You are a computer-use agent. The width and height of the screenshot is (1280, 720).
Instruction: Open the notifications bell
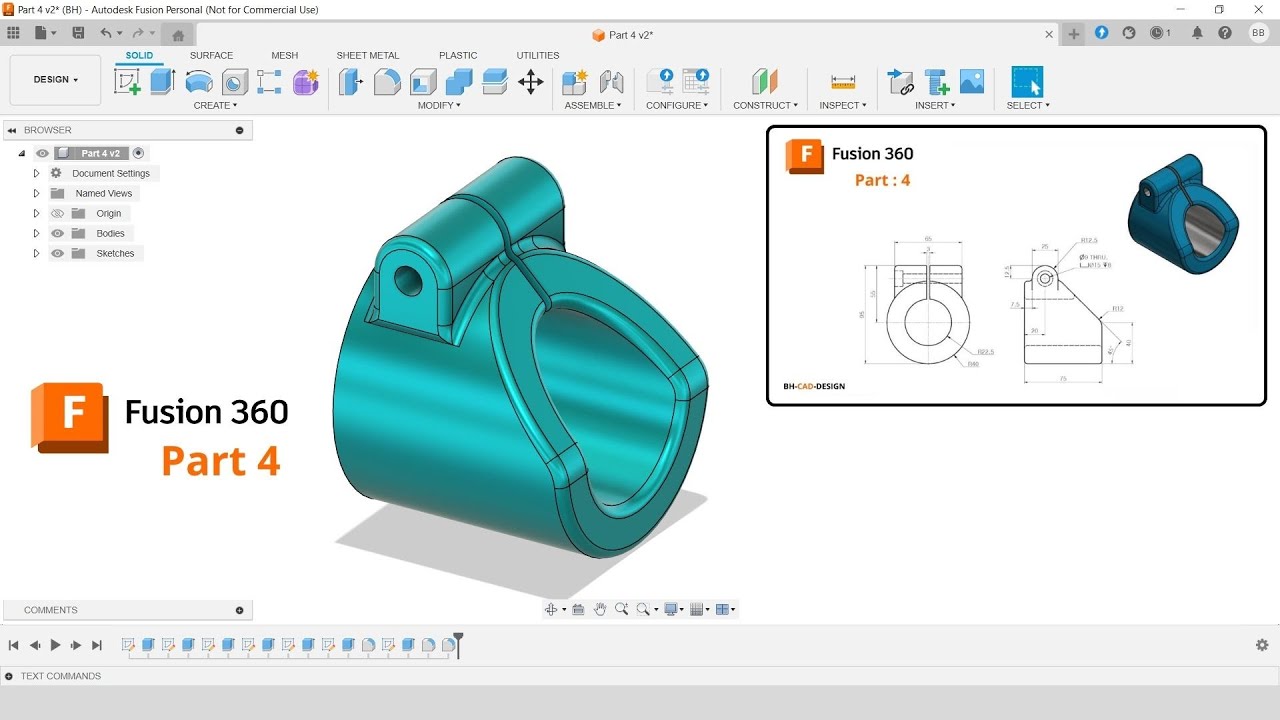[1197, 33]
